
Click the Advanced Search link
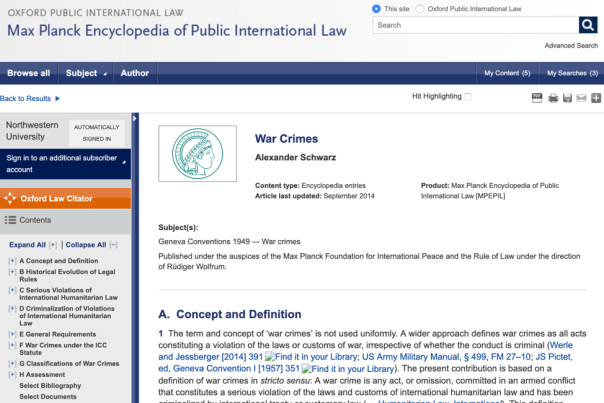click(571, 45)
